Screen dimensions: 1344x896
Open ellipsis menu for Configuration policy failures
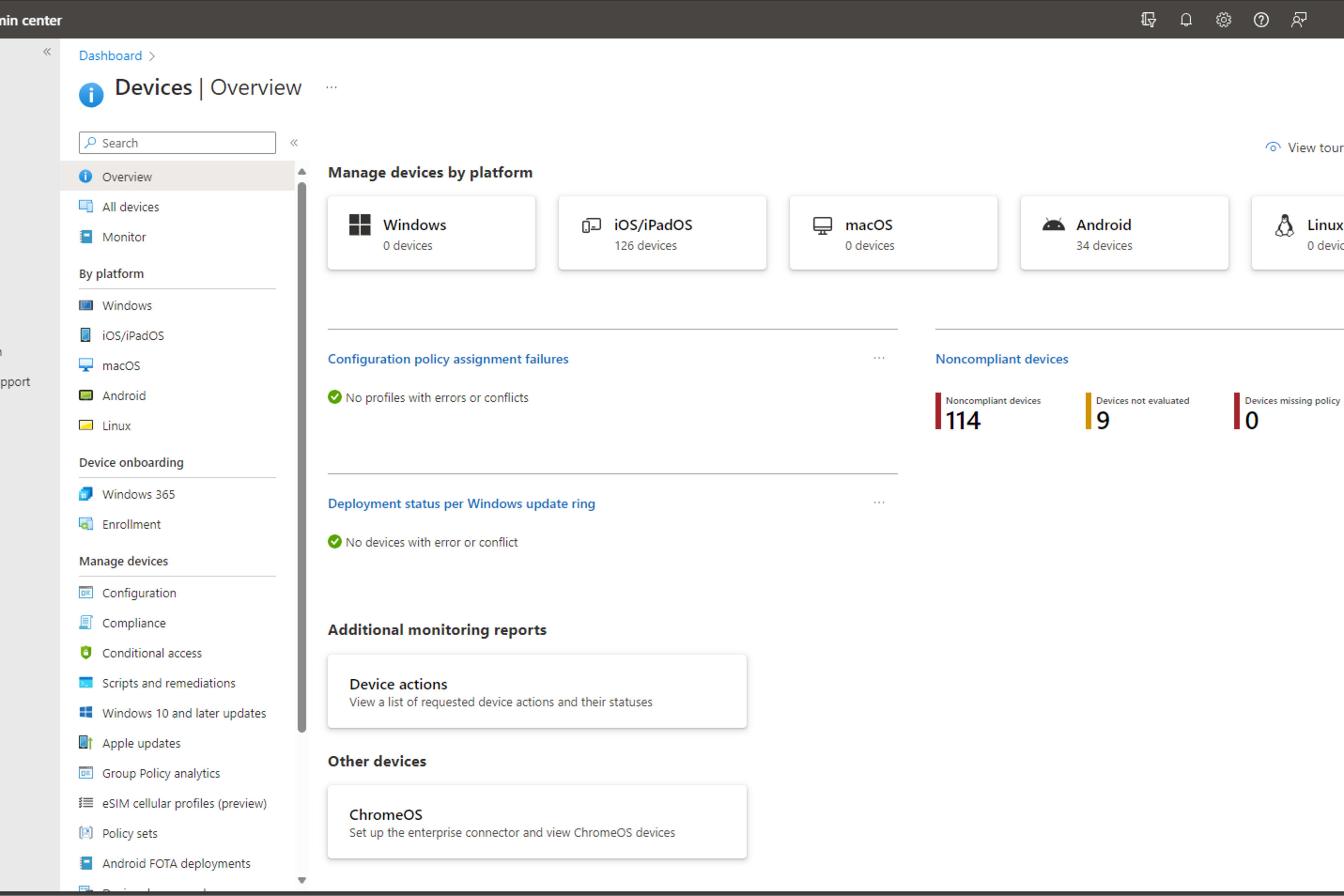(x=879, y=358)
